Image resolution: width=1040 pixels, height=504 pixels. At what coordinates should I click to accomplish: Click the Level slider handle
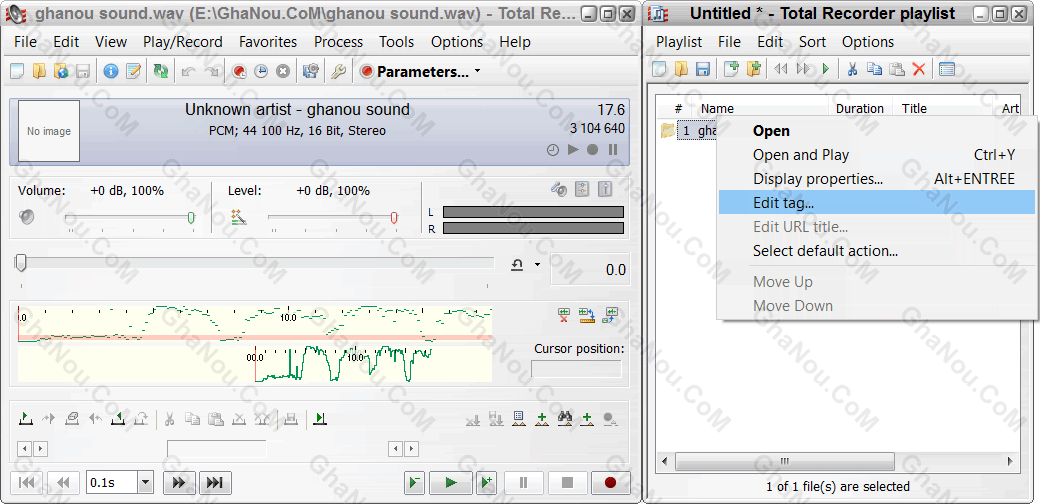[x=394, y=218]
